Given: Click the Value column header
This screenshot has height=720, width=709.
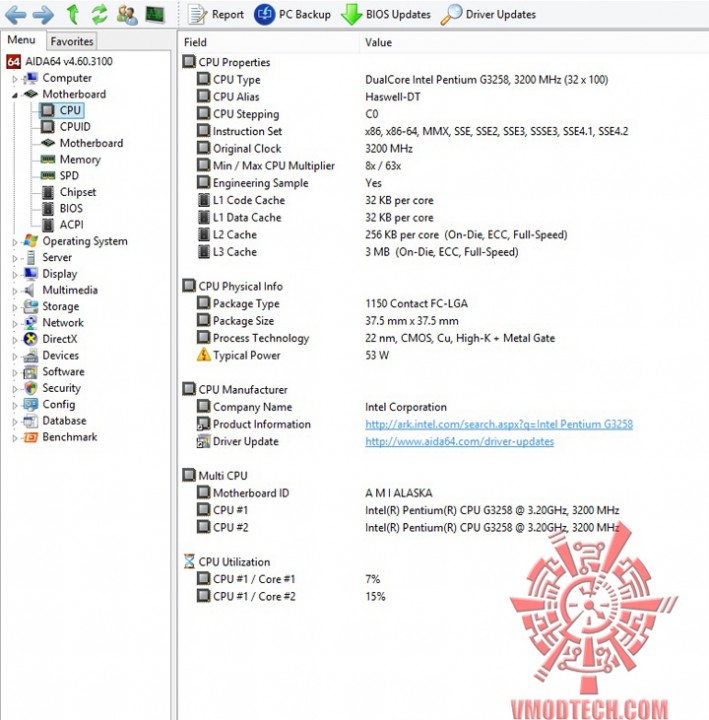Looking at the screenshot, I should tap(378, 42).
